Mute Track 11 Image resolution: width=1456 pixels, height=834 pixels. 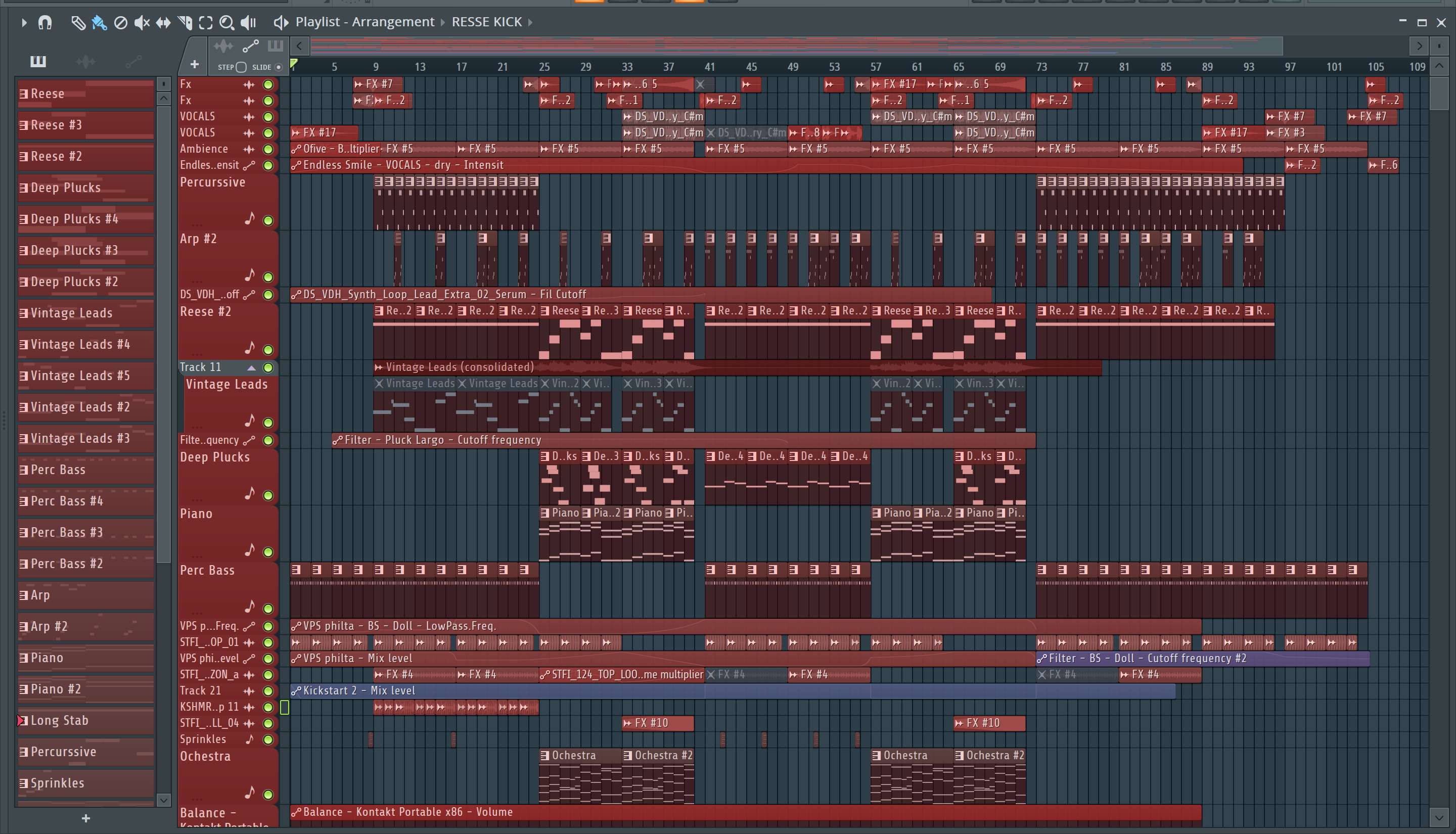click(268, 368)
